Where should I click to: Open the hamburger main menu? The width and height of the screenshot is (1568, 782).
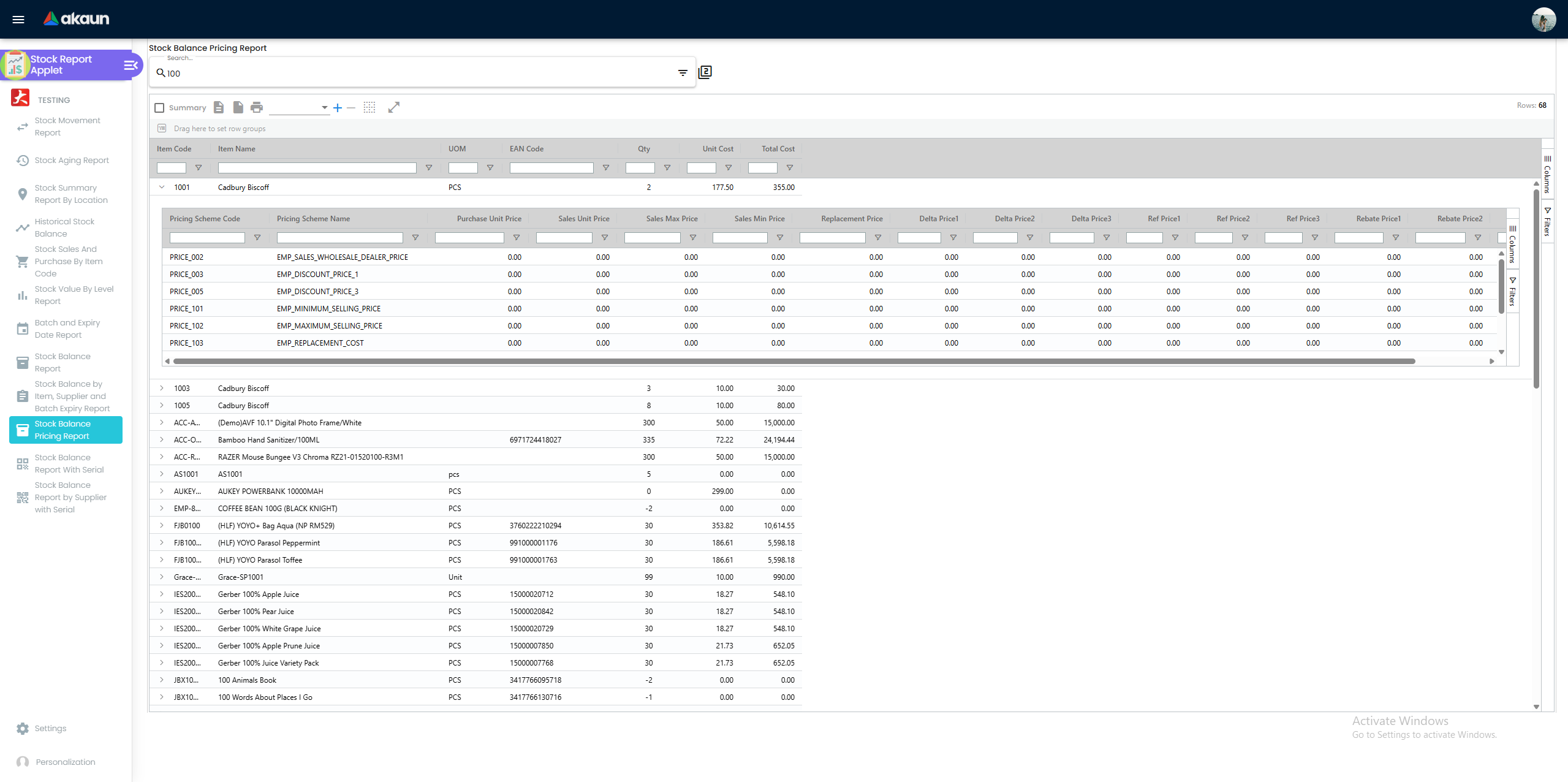18,20
